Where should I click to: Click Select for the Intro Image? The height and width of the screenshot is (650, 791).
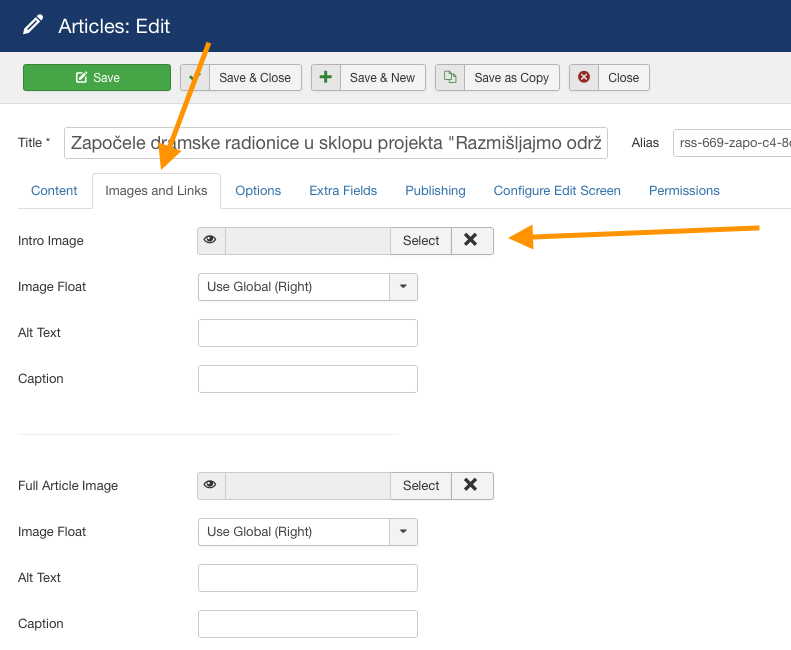421,240
